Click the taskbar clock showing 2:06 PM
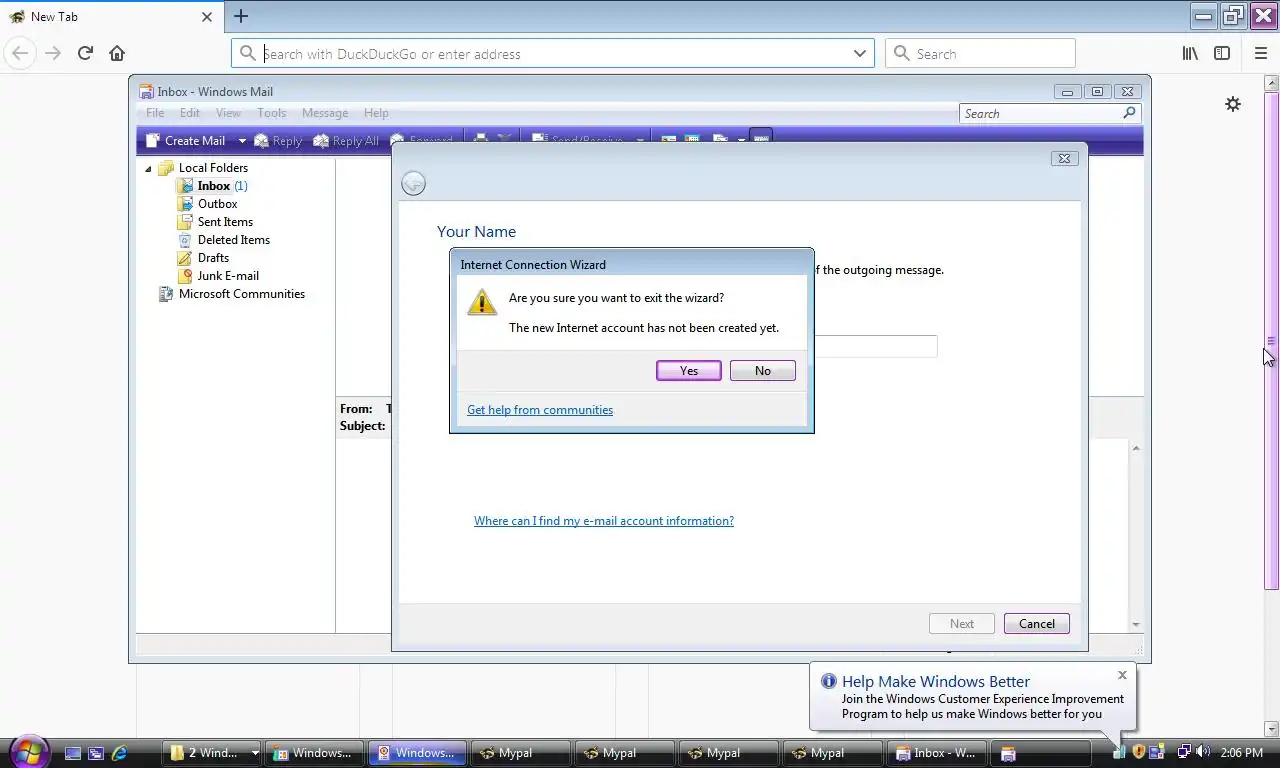 point(1242,753)
